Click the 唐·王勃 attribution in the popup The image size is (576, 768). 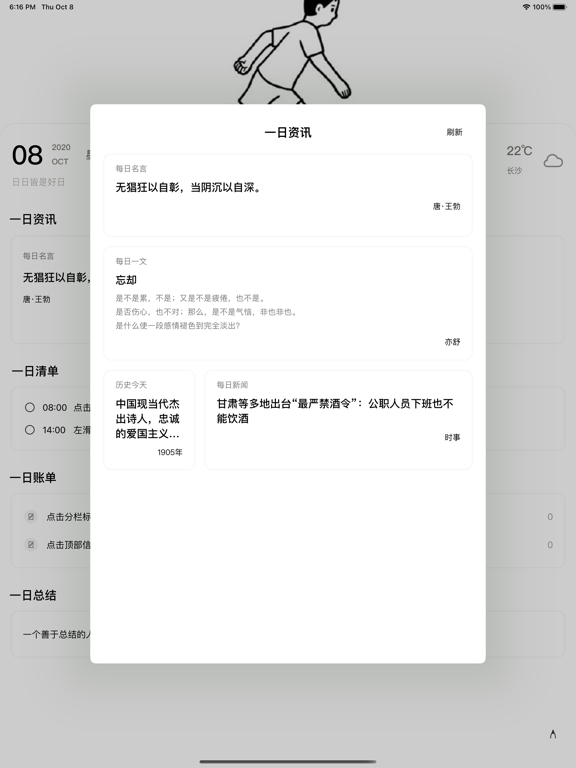tap(446, 206)
